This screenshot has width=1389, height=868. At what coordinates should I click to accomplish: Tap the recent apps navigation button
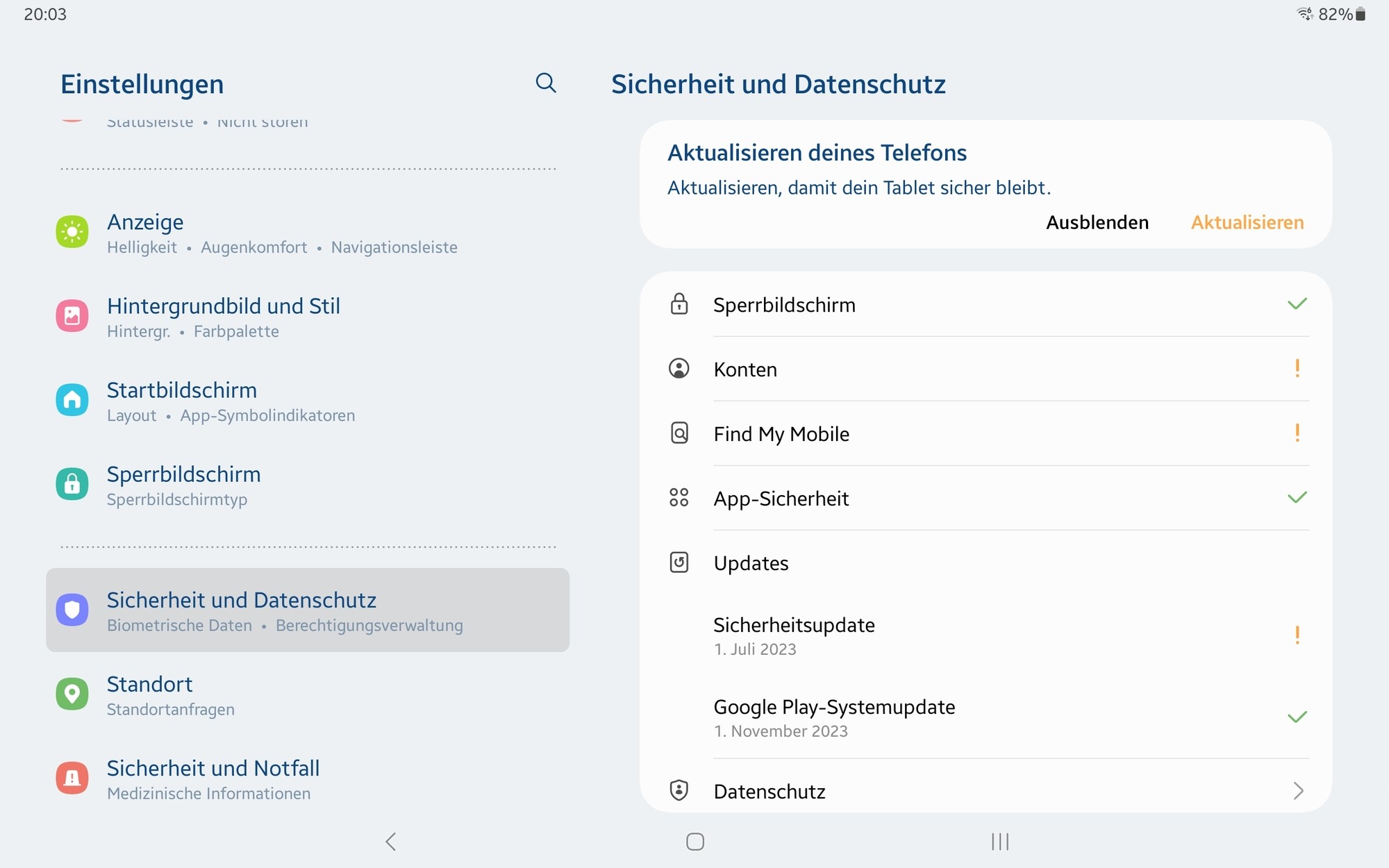[x=999, y=842]
